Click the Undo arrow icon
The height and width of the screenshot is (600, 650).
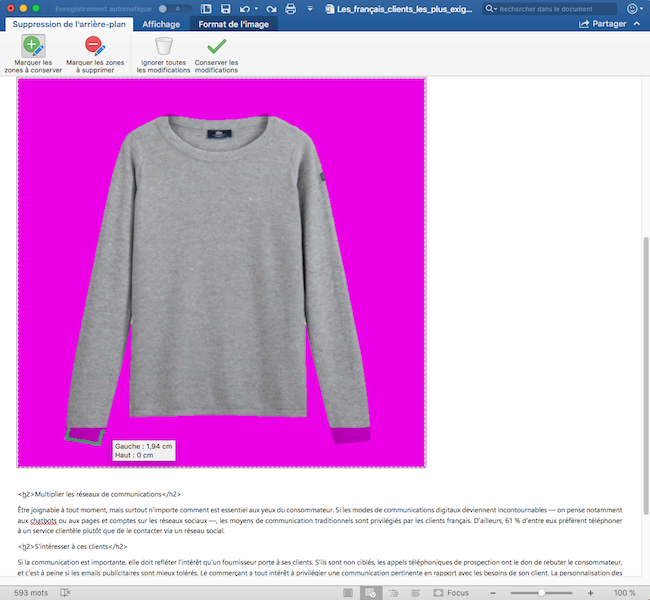click(x=245, y=9)
